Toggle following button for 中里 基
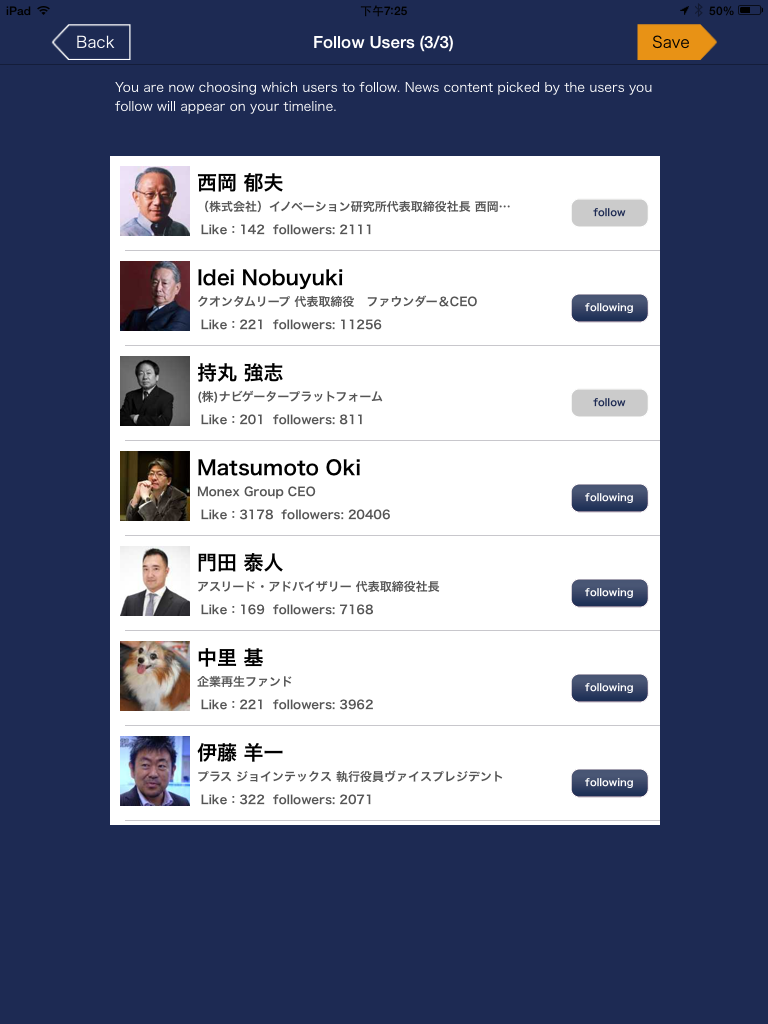Viewport: 768px width, 1024px height. (x=609, y=688)
